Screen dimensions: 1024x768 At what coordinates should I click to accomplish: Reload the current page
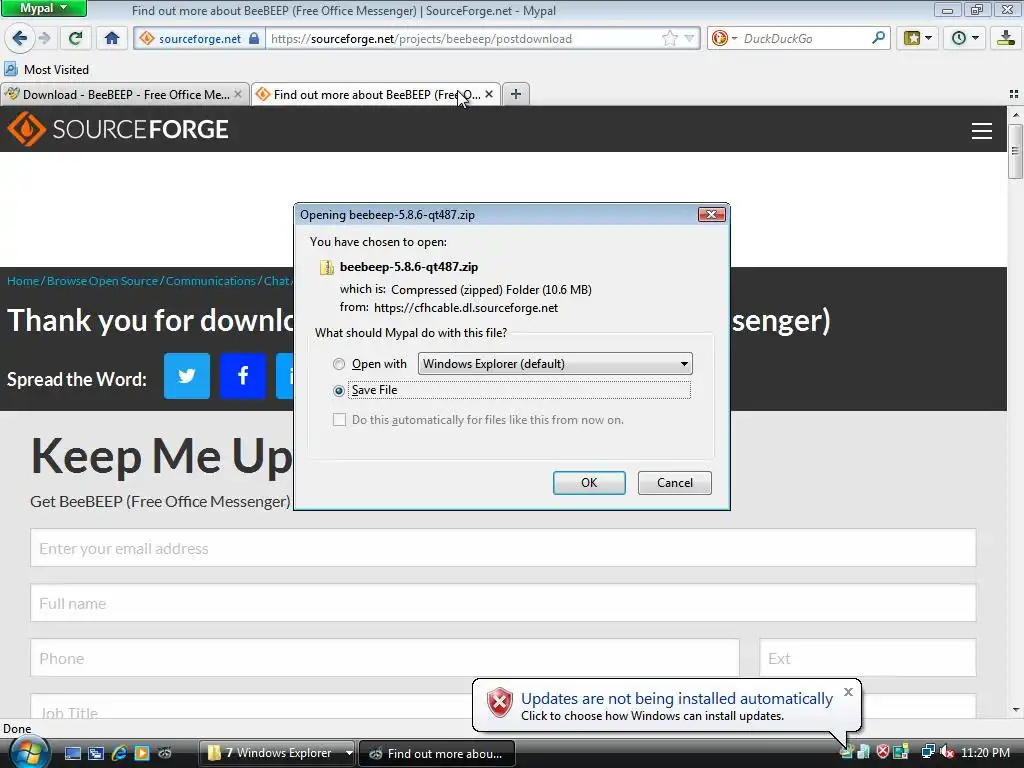[x=76, y=39]
